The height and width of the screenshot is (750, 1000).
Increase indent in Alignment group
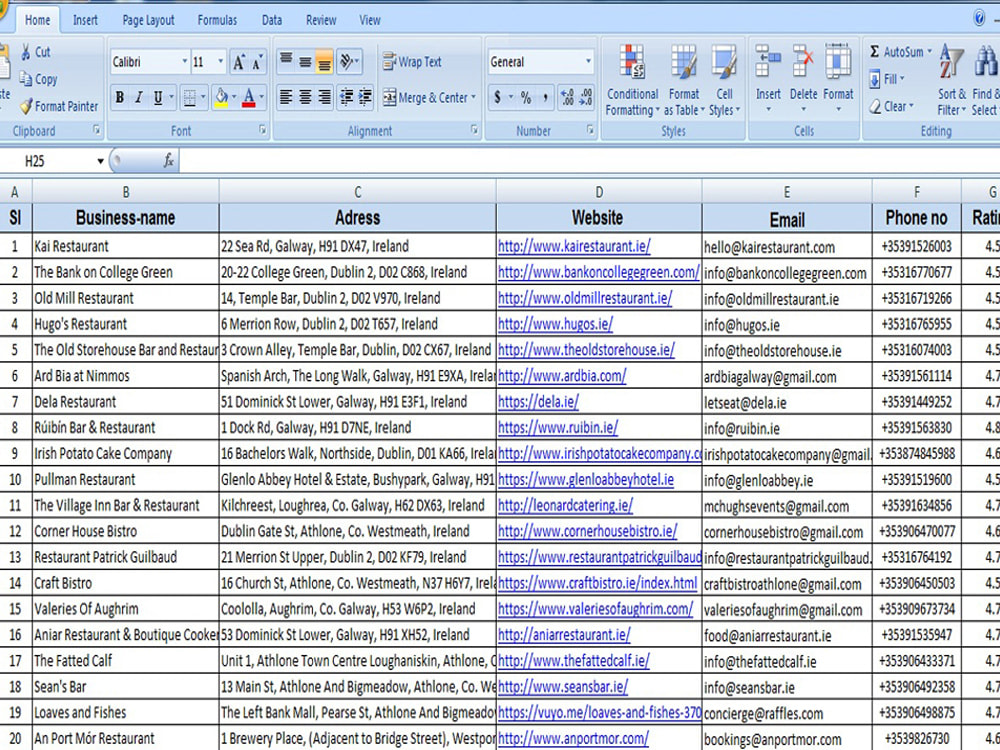365,97
